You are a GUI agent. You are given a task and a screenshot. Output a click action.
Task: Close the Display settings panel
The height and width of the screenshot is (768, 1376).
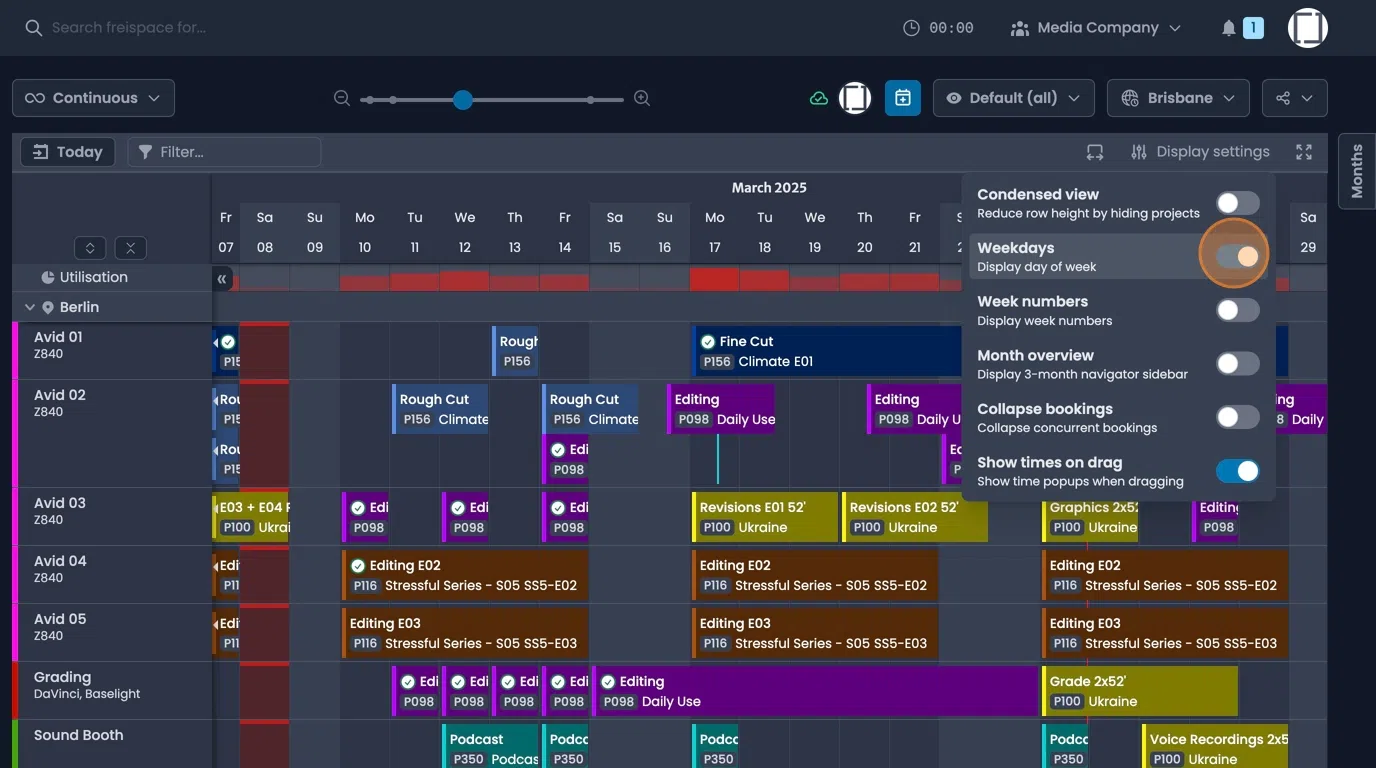click(x=1199, y=152)
